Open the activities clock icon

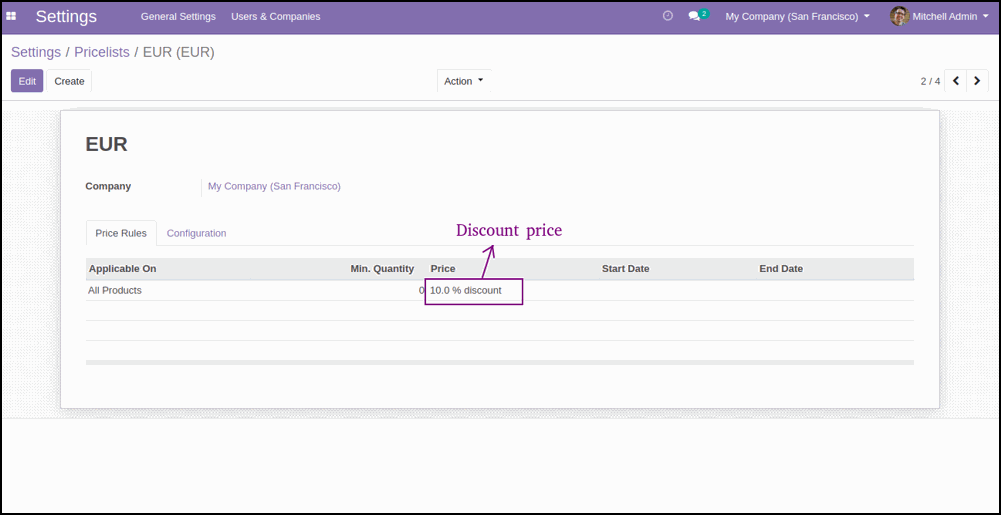668,16
